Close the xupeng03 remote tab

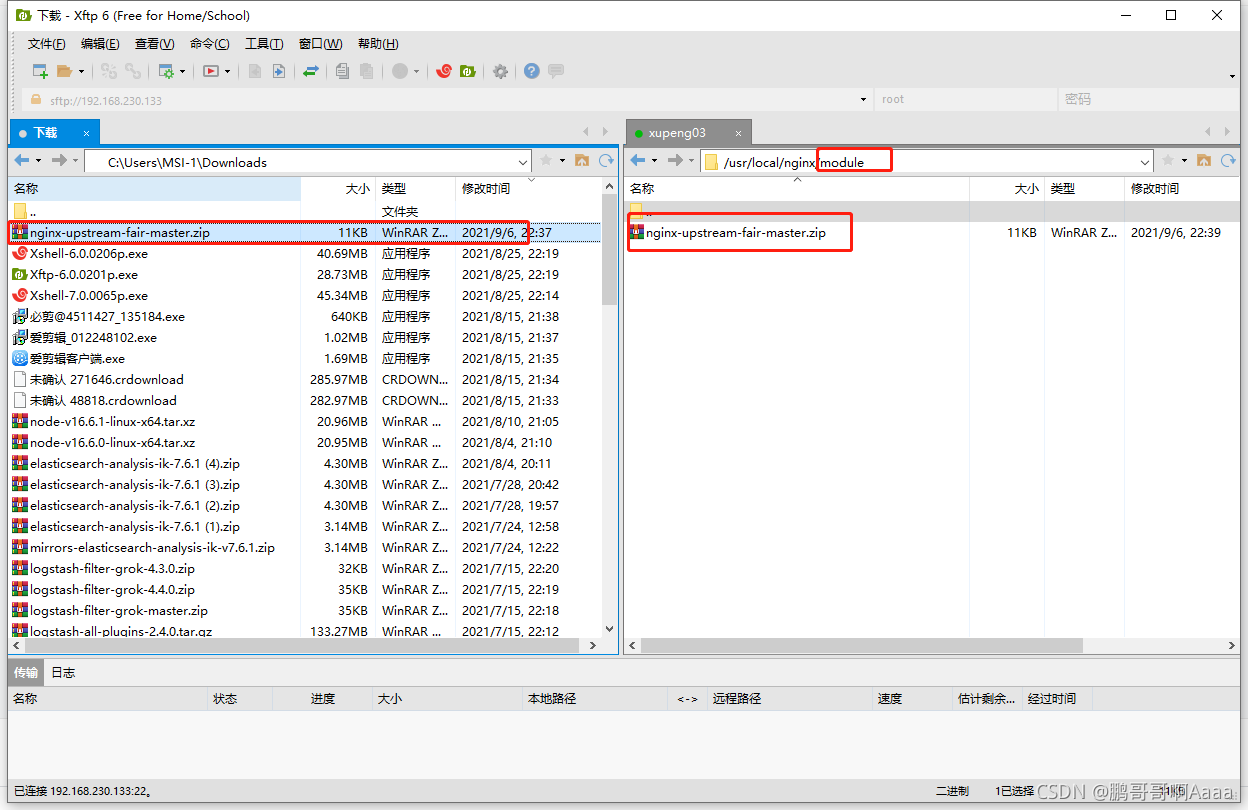point(739,132)
